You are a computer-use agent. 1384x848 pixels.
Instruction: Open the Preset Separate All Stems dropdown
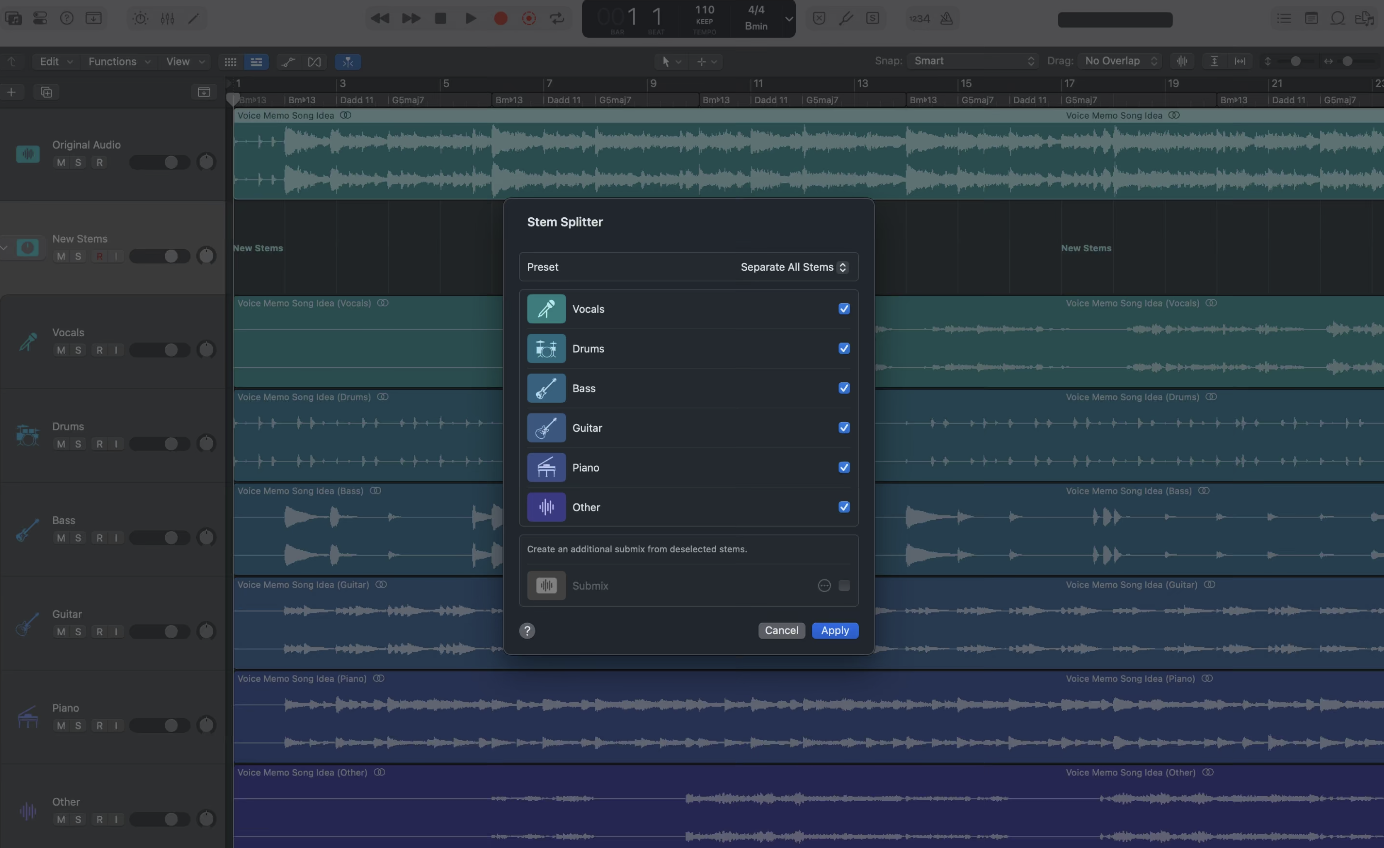[x=794, y=267]
